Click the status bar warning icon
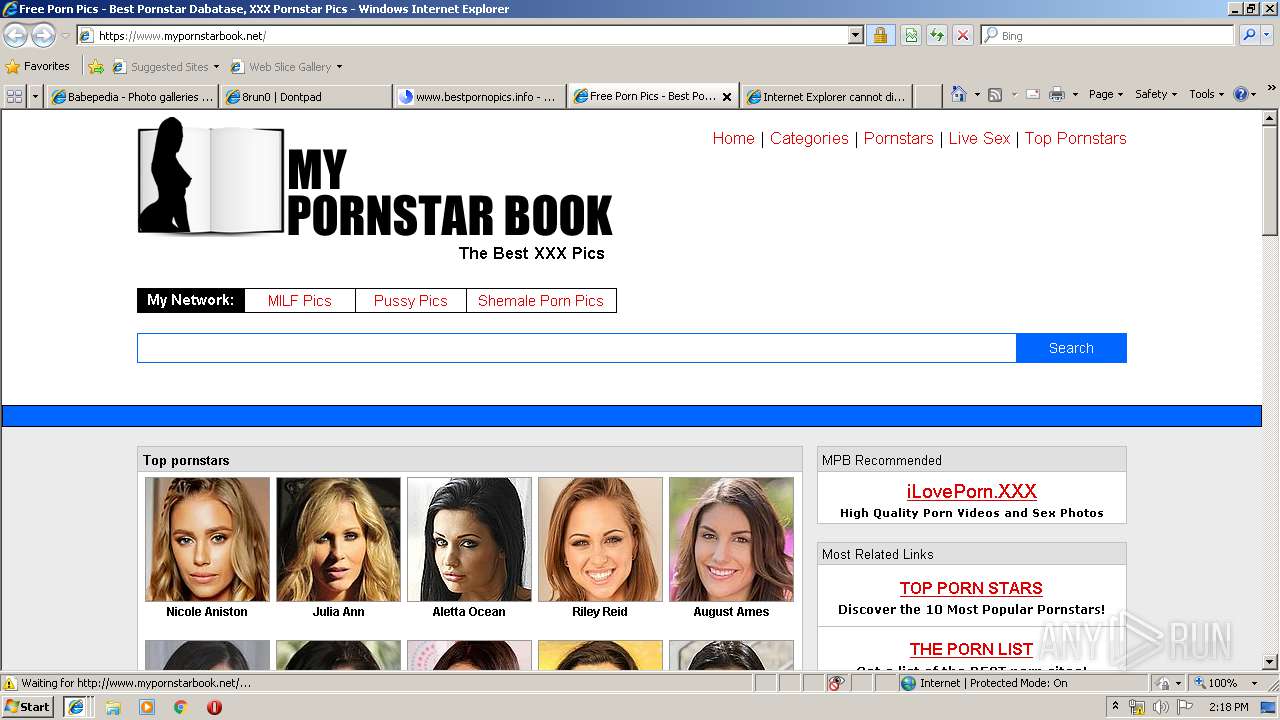1280x720 pixels. pyautogui.click(x=10, y=683)
